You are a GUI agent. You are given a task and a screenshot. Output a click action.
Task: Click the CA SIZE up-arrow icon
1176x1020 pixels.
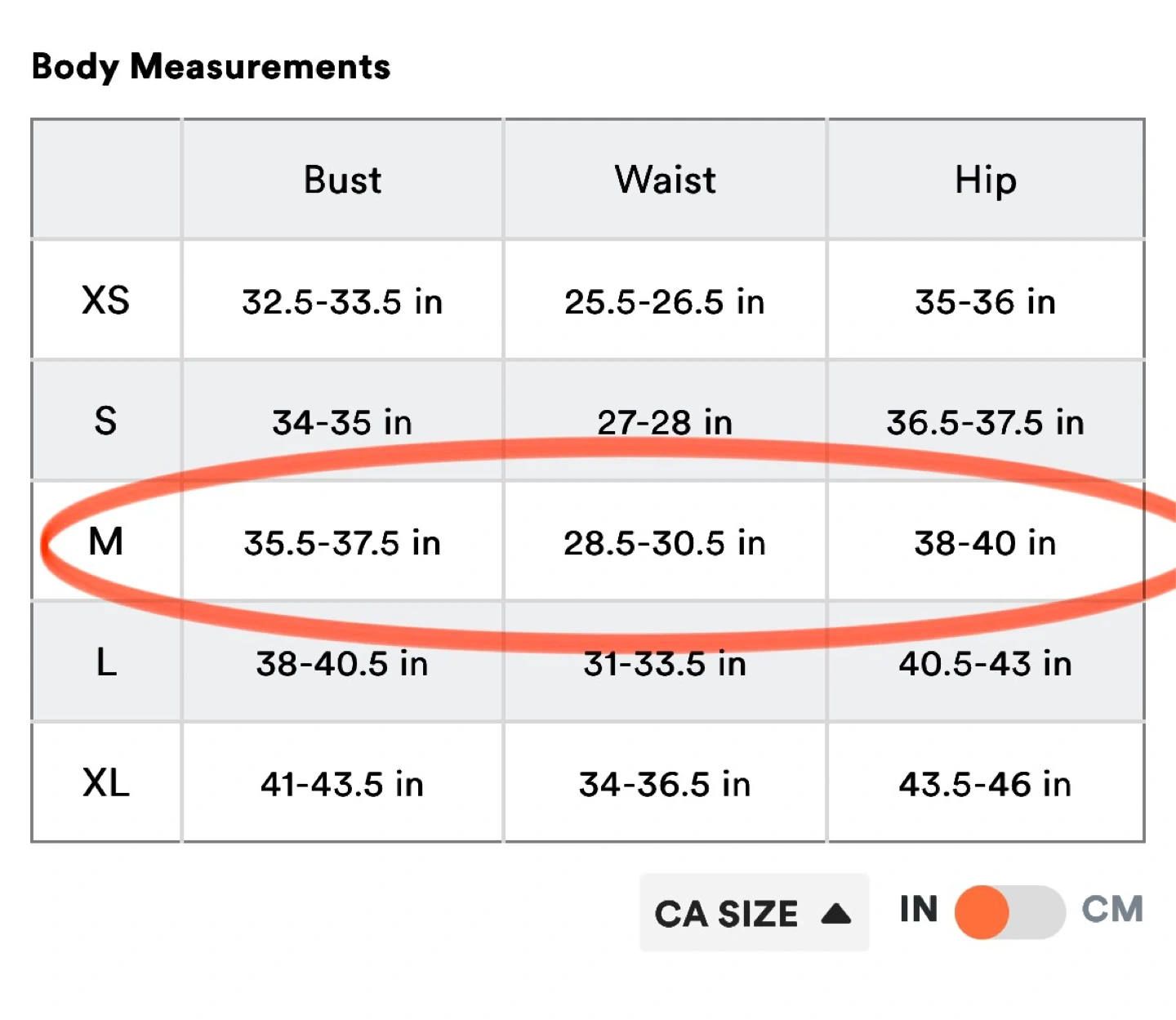[835, 913]
